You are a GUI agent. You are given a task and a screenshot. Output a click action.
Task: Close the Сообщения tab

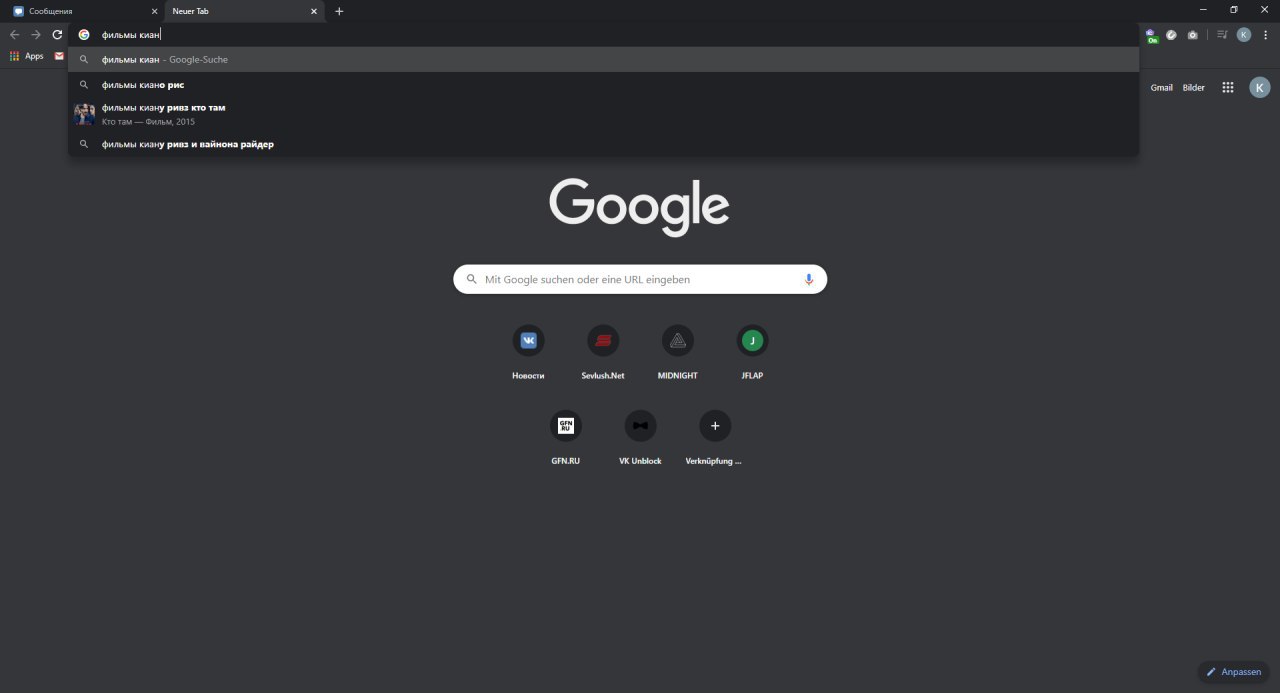click(x=154, y=11)
